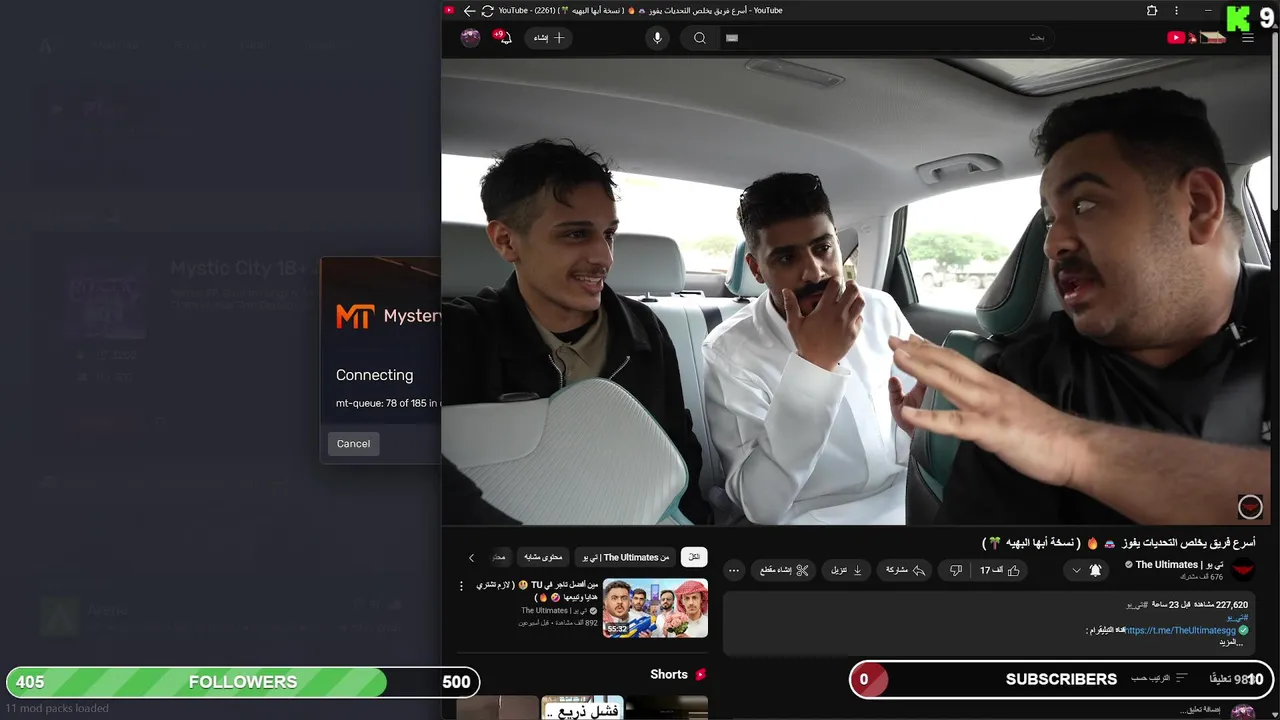Select the 'محتوى مشابه' filter chip
This screenshot has width=1280, height=720.
[x=544, y=557]
